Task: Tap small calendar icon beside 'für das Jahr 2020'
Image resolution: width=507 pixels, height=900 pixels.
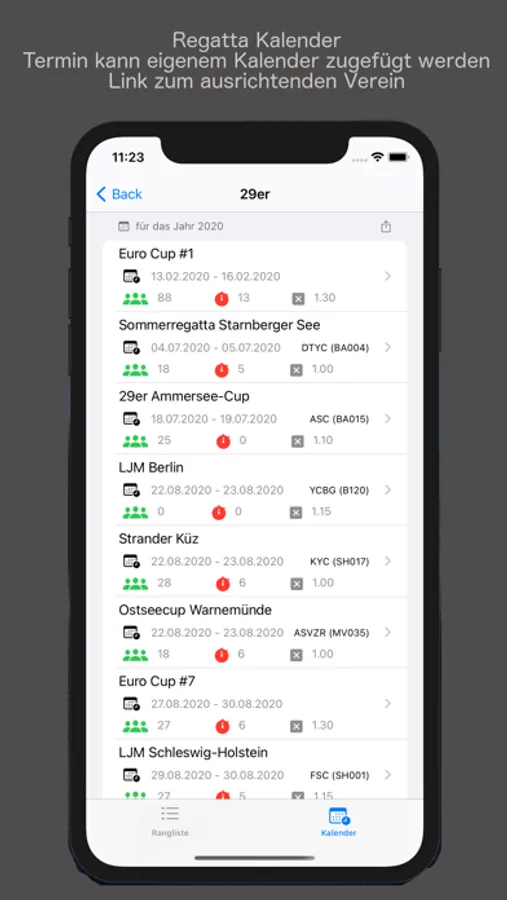Action: click(x=123, y=226)
